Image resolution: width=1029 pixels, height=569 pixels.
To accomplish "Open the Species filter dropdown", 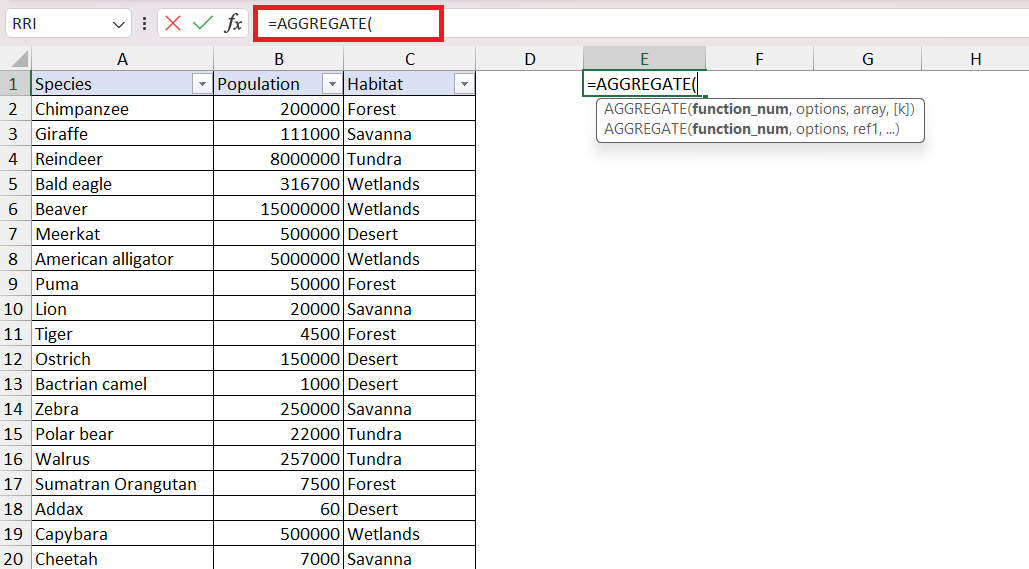I will coord(202,84).
